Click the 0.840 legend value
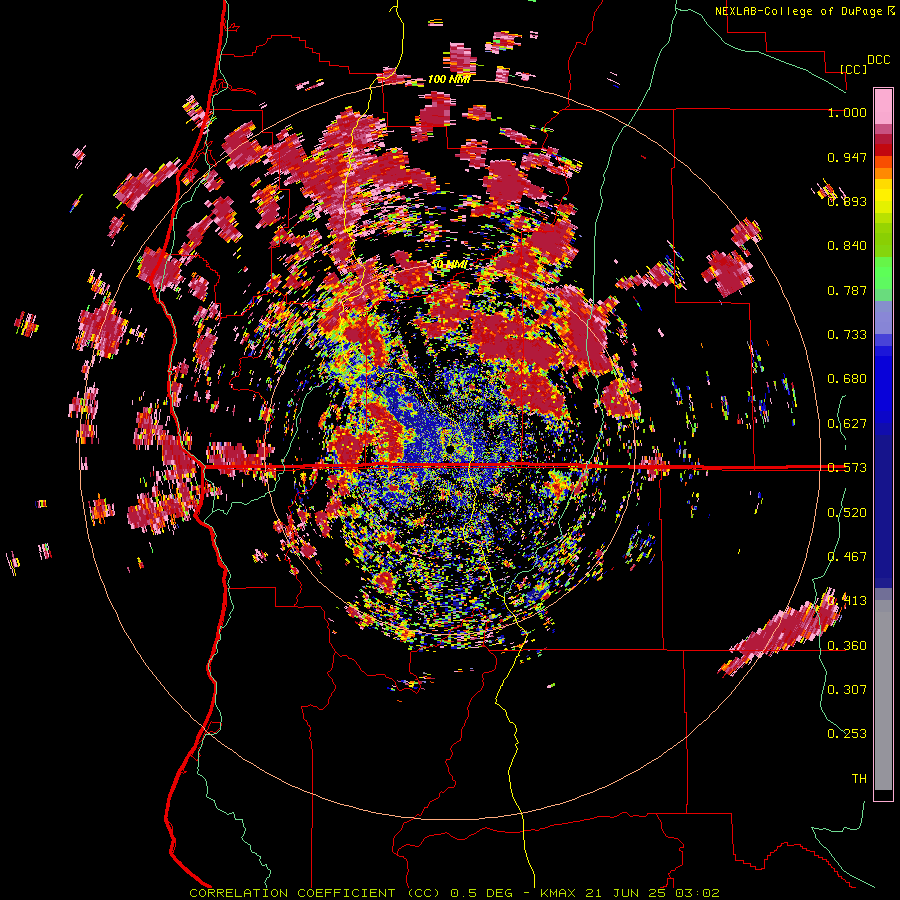 [x=847, y=246]
